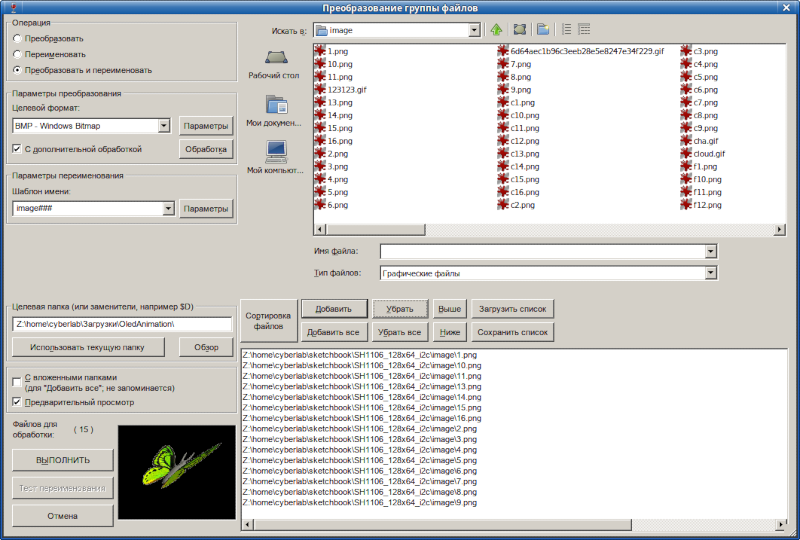The image size is (800, 540).
Task: Start the conversion with the ВЫПОЛНИТЬ button
Action: (63, 460)
